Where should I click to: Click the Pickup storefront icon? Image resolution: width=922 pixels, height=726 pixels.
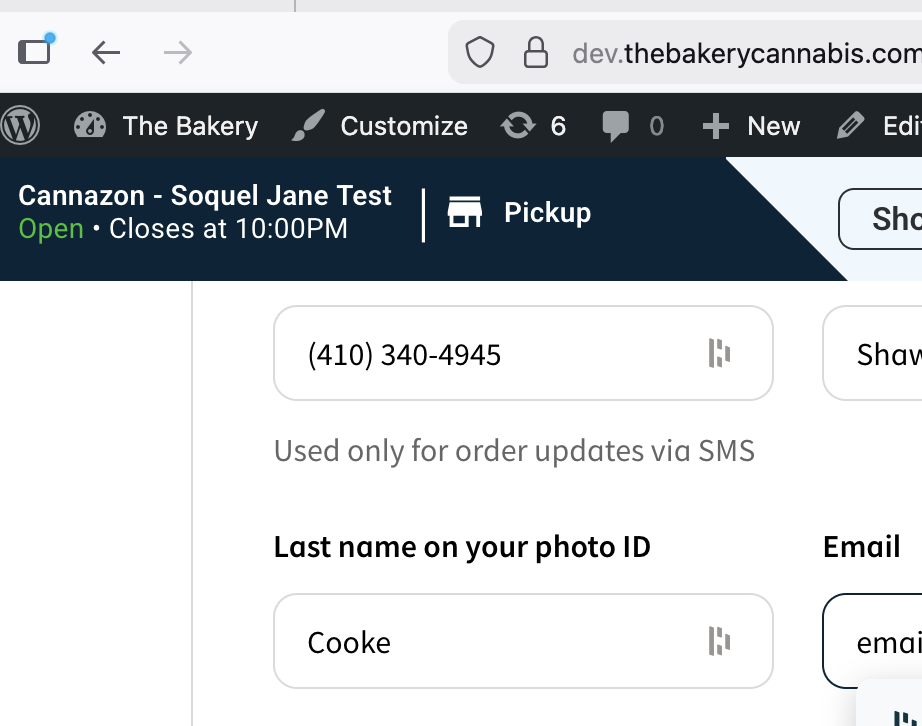tap(465, 213)
